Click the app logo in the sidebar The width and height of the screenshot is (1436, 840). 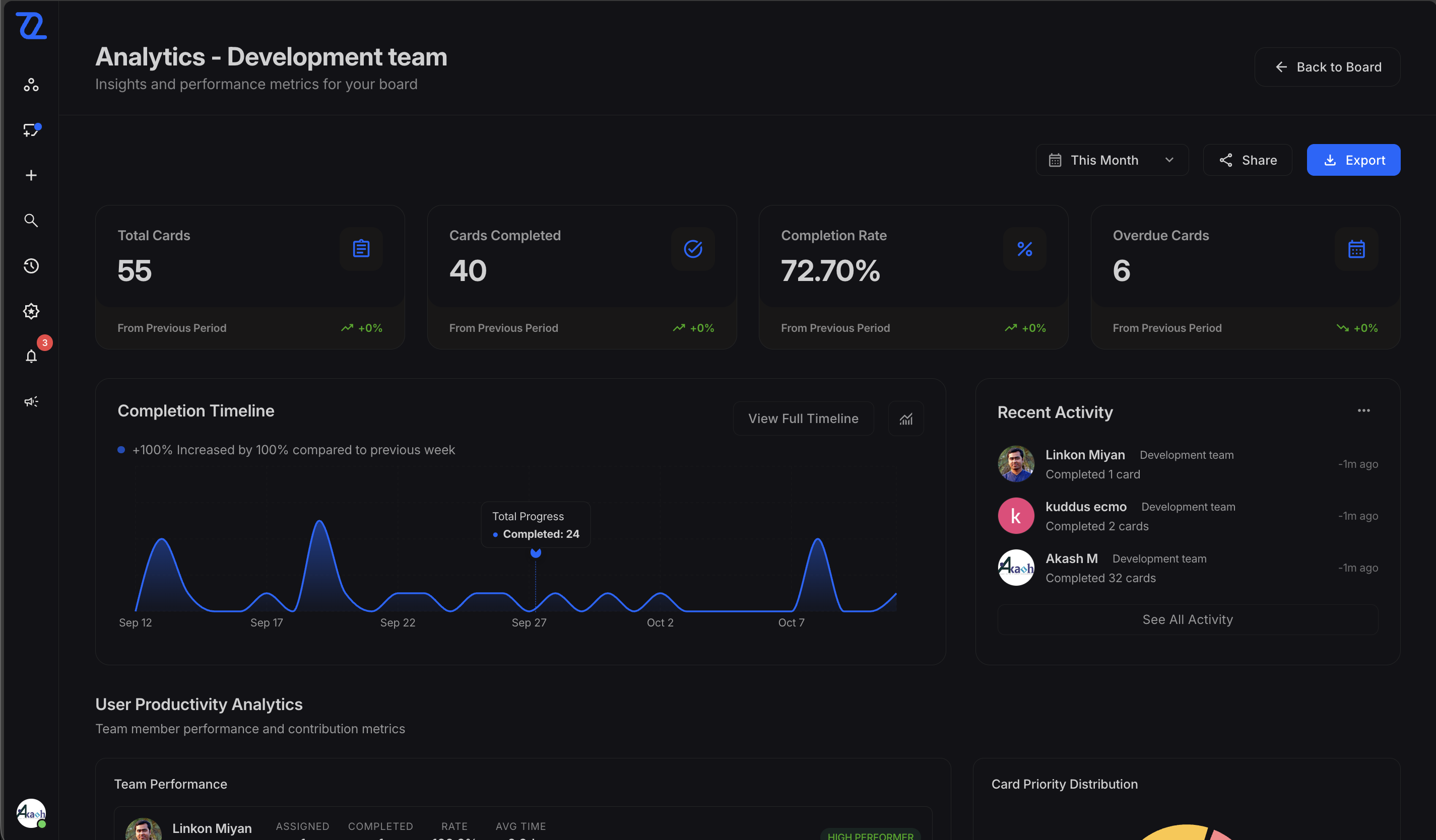point(31,26)
